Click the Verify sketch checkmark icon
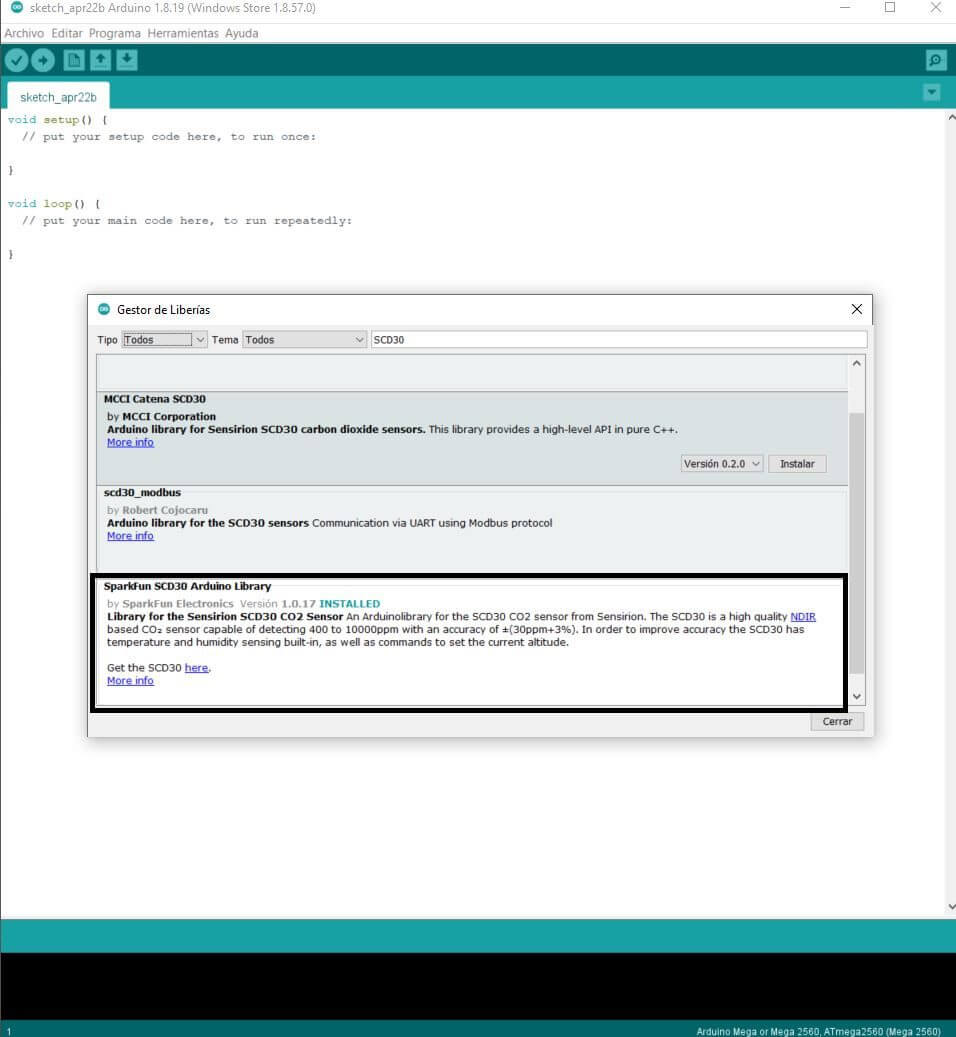956x1037 pixels. [17, 61]
